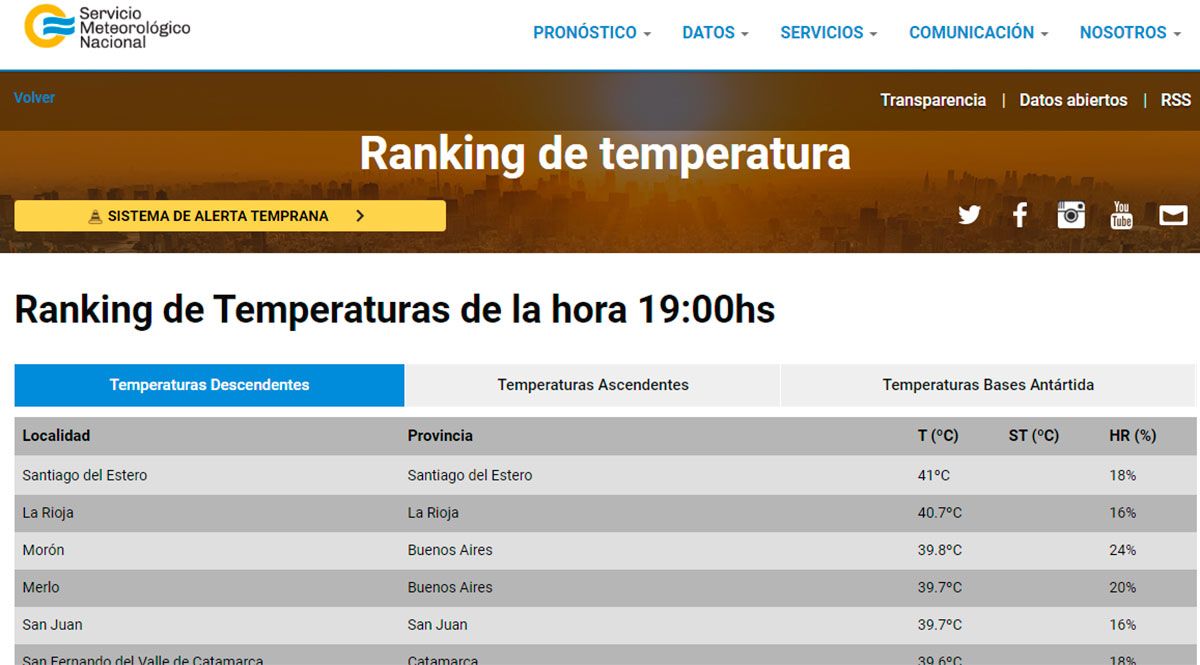This screenshot has height=665, width=1200.
Task: Select the Temperaturas Bases Antártida tab
Action: 987,384
